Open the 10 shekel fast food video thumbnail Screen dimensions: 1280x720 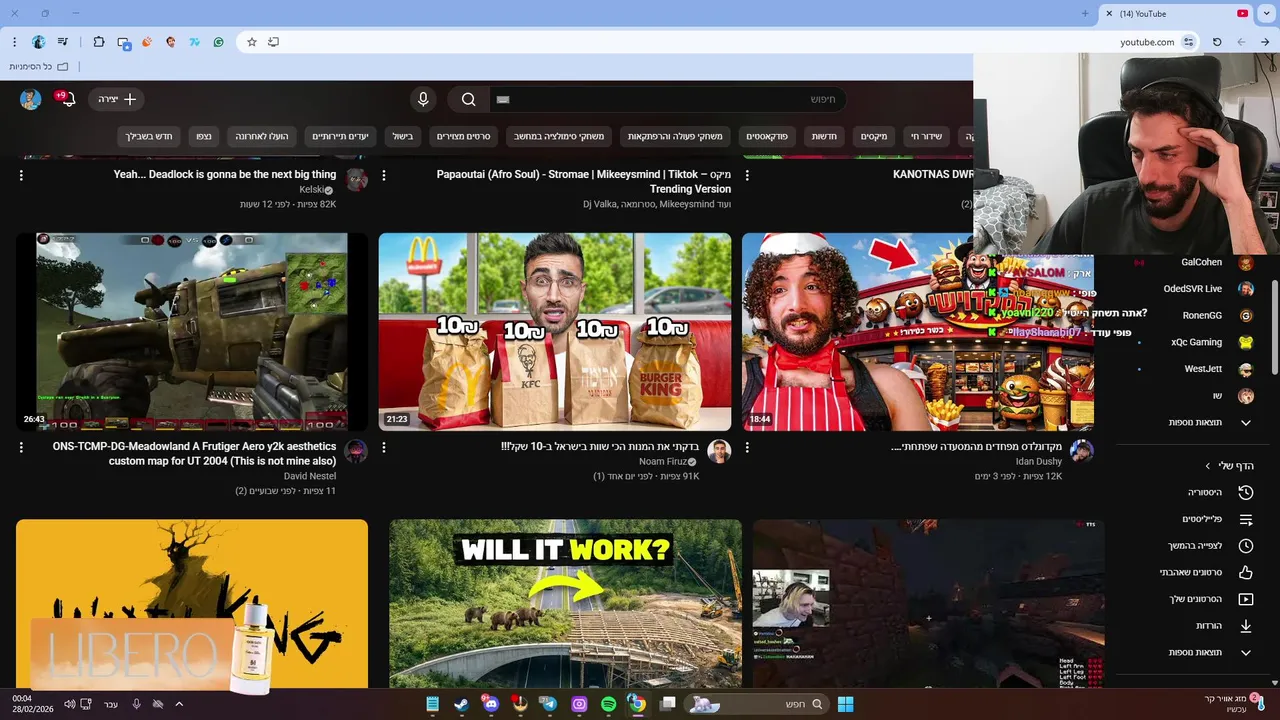[555, 332]
